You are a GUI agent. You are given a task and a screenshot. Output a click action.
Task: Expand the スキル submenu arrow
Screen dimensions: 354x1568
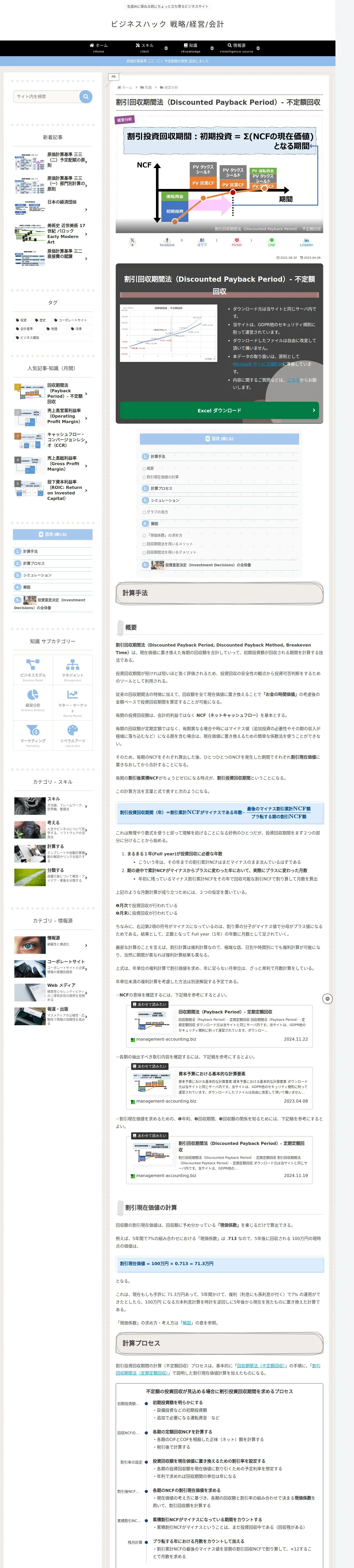pos(166,48)
